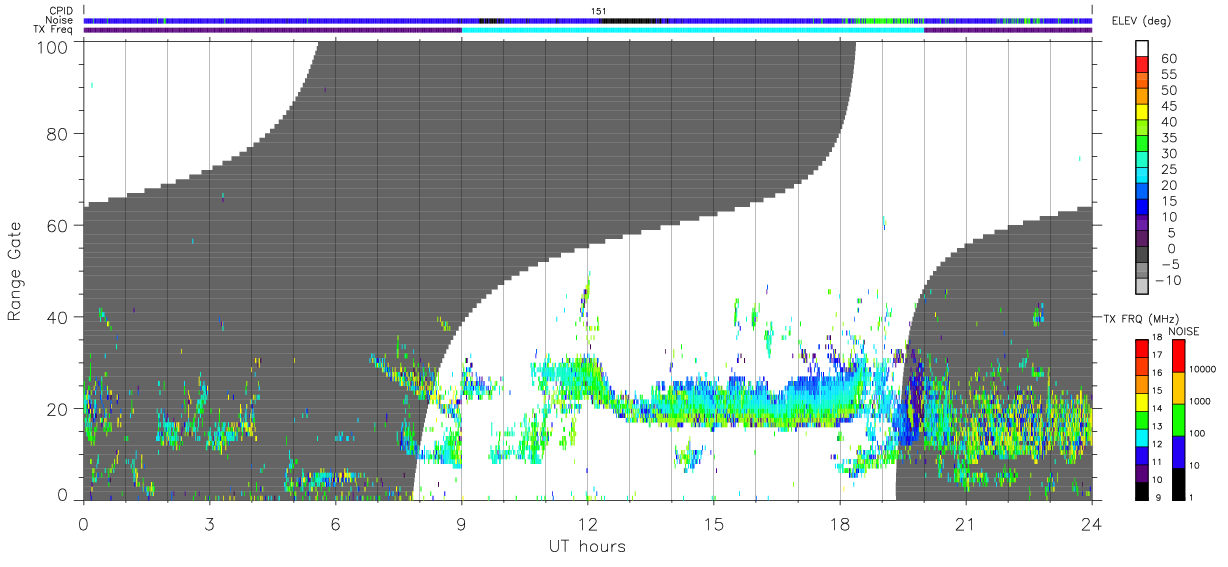1228x567 pixels.
Task: Click the CPID label above the plot
Action: (60, 11)
